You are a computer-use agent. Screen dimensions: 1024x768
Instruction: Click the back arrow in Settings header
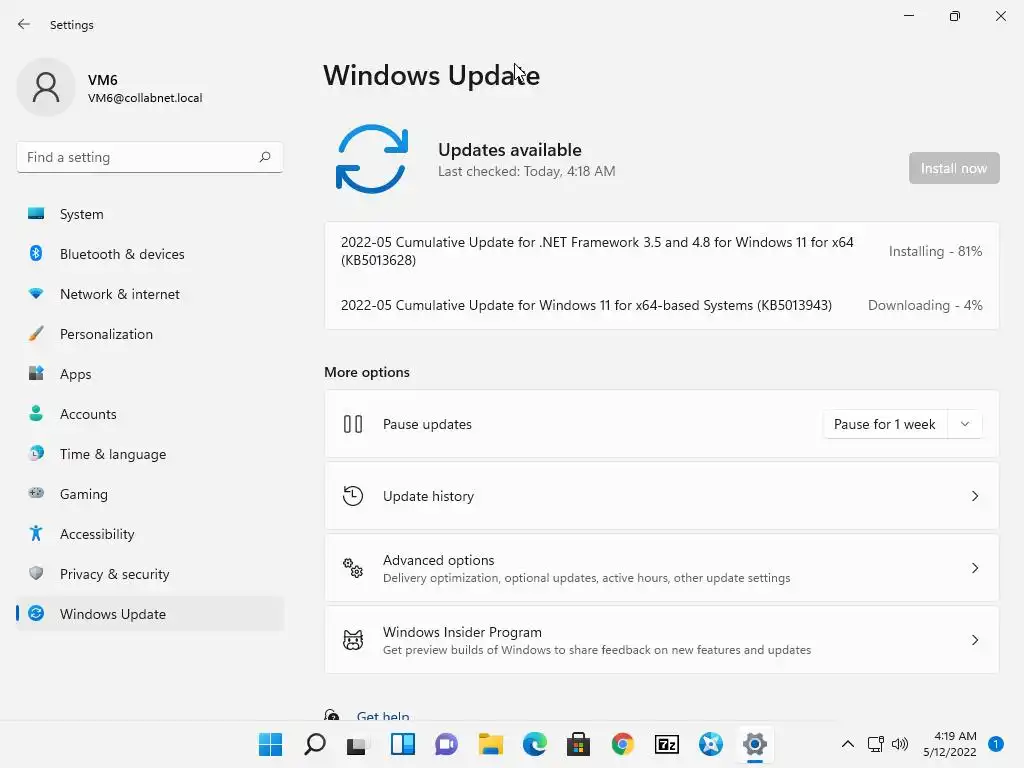click(x=24, y=24)
